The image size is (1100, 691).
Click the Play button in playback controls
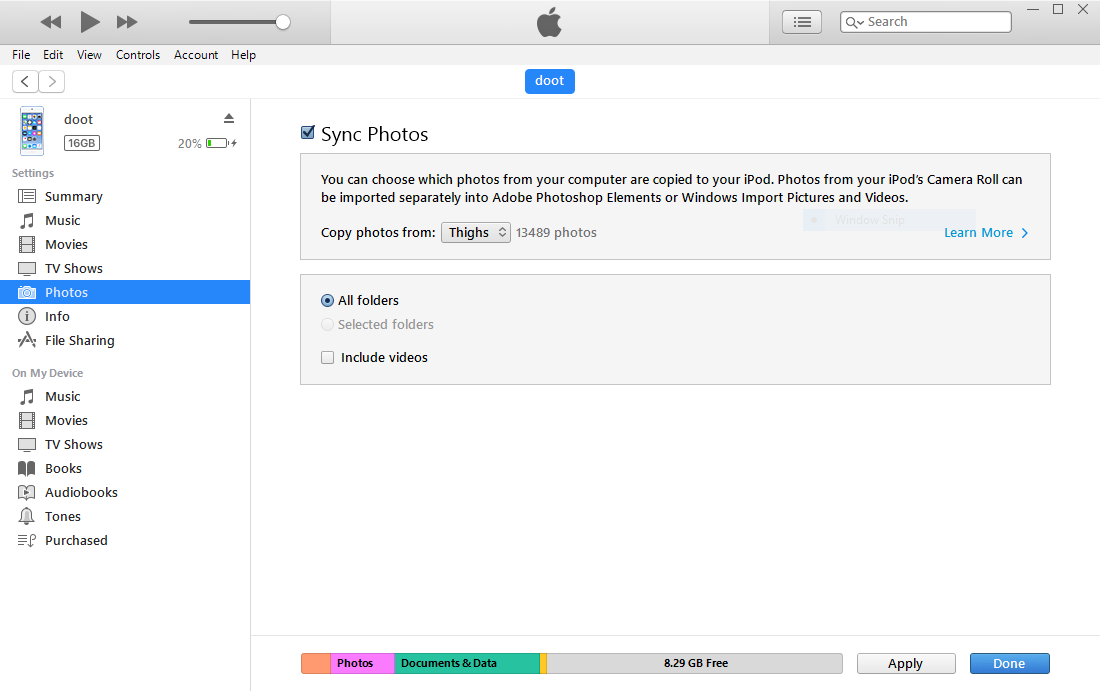(x=90, y=22)
